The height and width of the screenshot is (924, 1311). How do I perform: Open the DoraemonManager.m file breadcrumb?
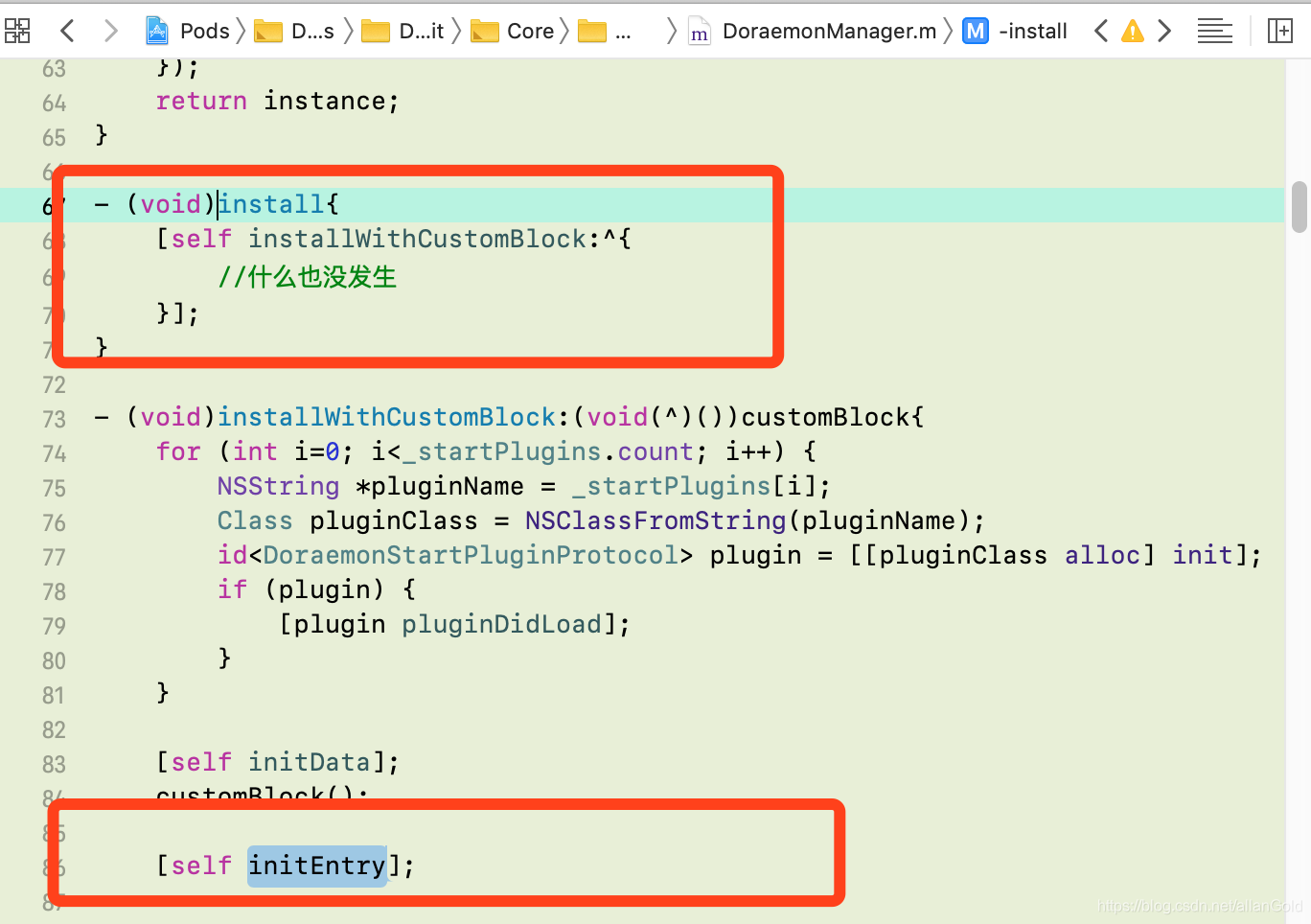(813, 31)
